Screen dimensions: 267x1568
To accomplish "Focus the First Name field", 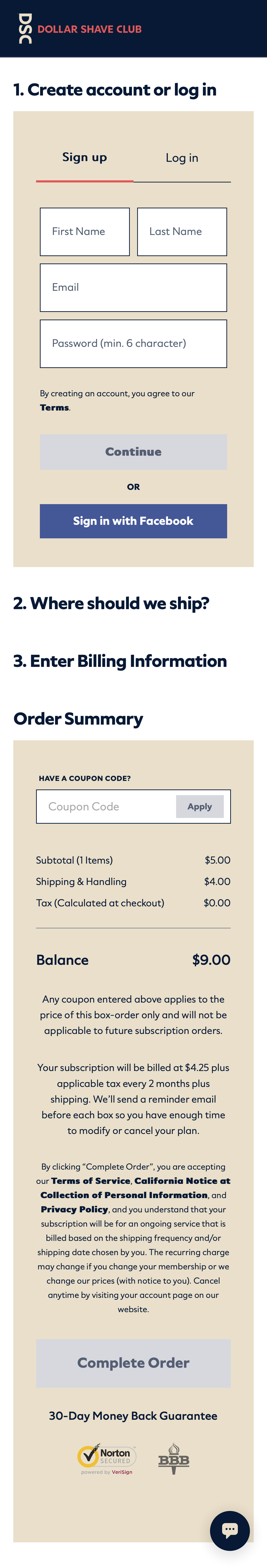I will click(x=84, y=232).
